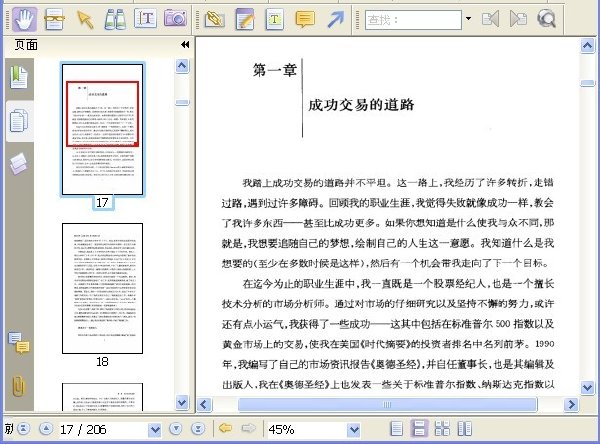Image resolution: width=600 pixels, height=444 pixels.
Task: Open the pages thumbnail panel
Action: [x=19, y=121]
